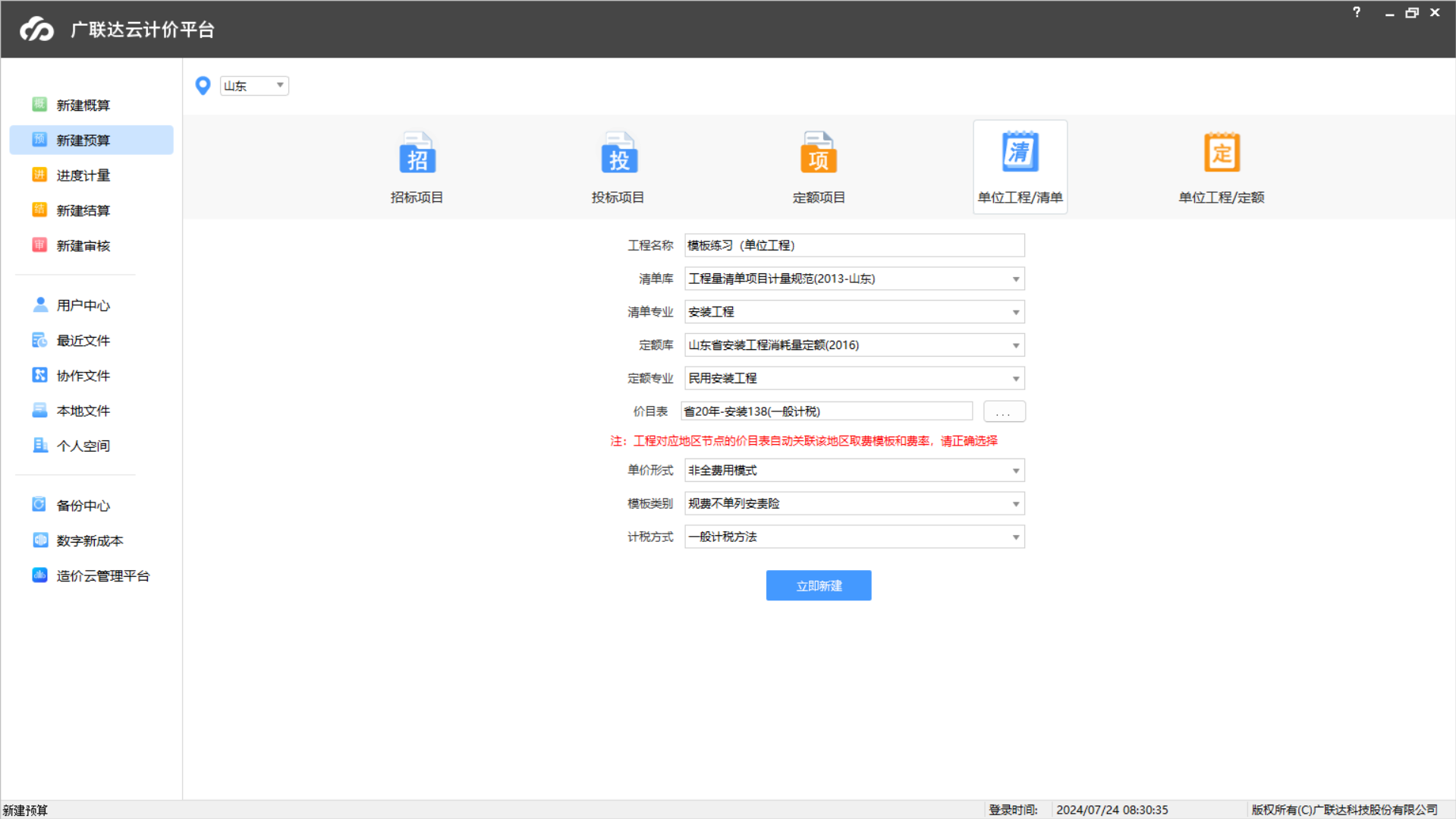Click the 版权所有 copyright text

[x=1344, y=810]
